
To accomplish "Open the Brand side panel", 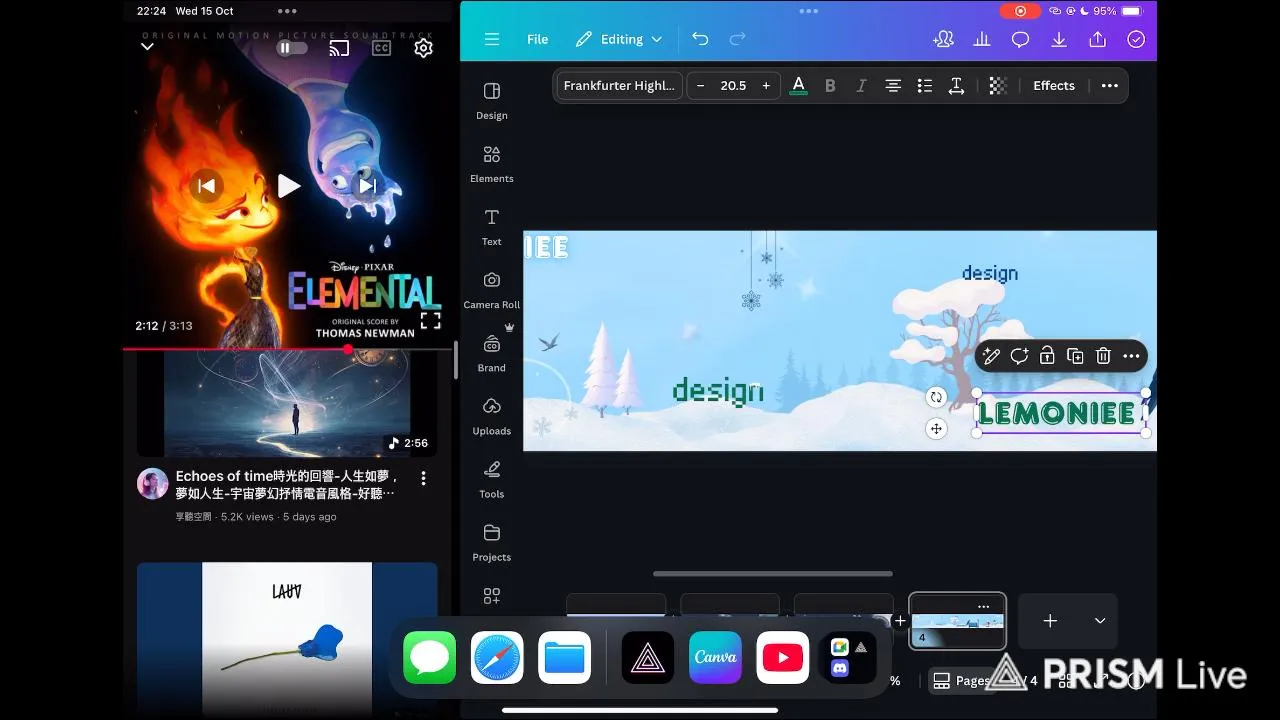I will [x=492, y=353].
